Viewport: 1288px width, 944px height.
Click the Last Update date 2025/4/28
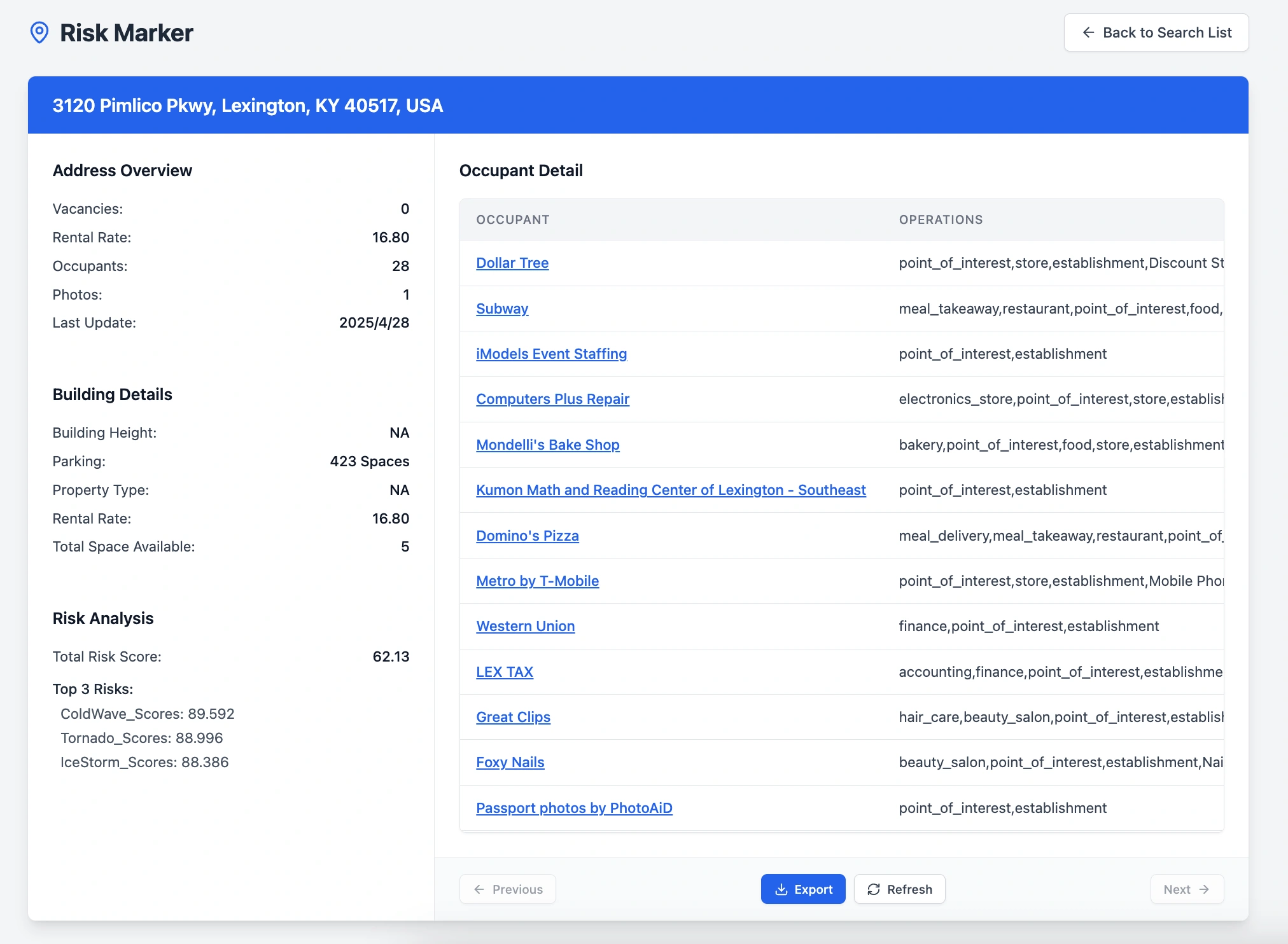coord(374,323)
